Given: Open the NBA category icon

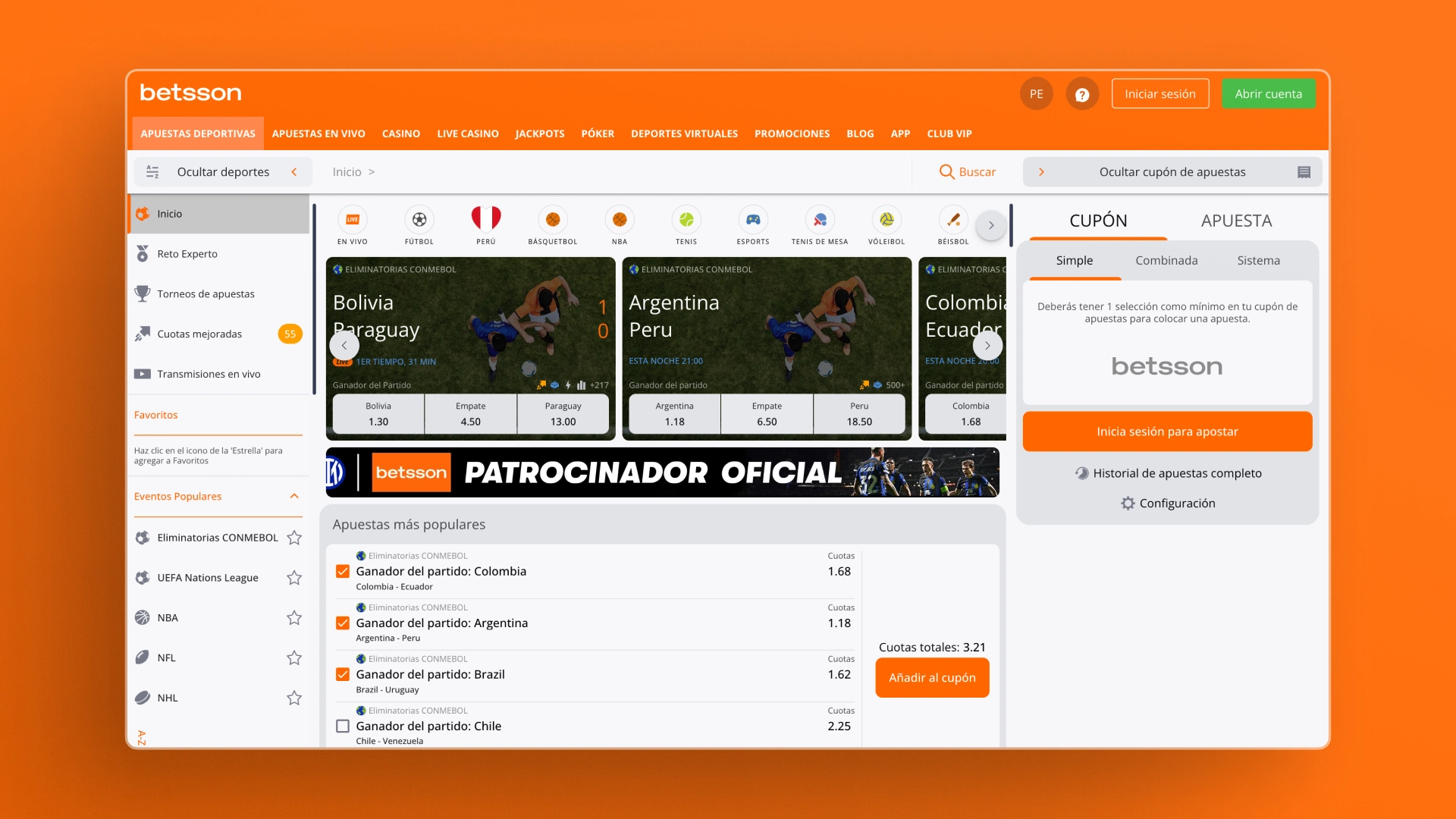Looking at the screenshot, I should pyautogui.click(x=620, y=220).
